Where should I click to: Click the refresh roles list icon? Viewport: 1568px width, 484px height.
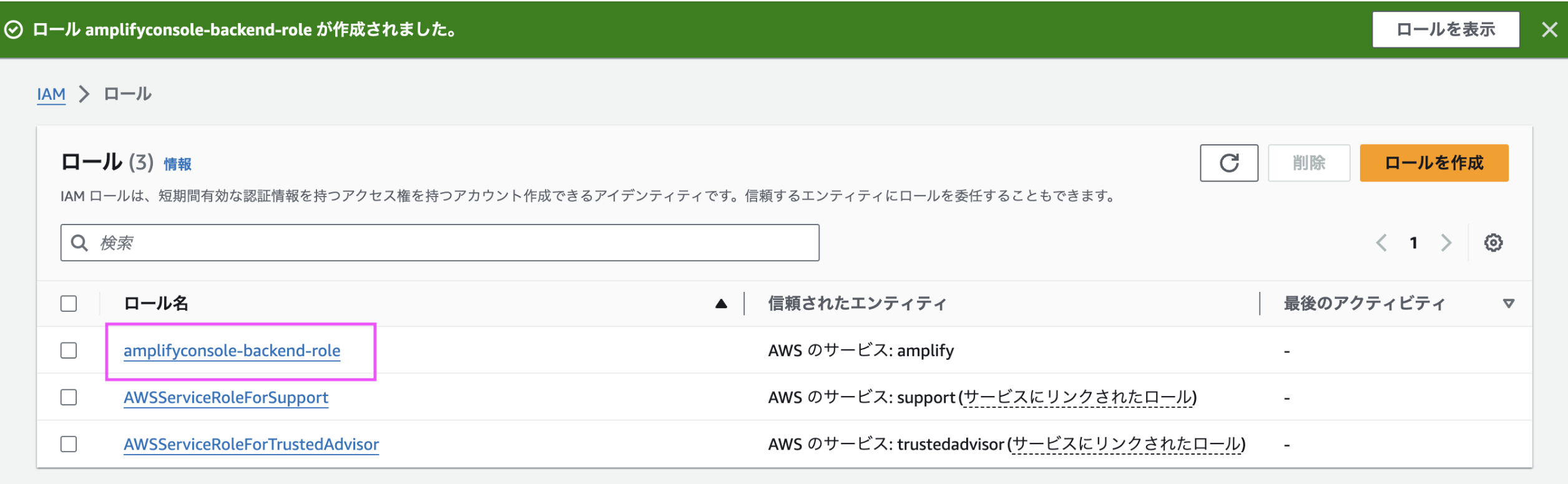[1228, 163]
